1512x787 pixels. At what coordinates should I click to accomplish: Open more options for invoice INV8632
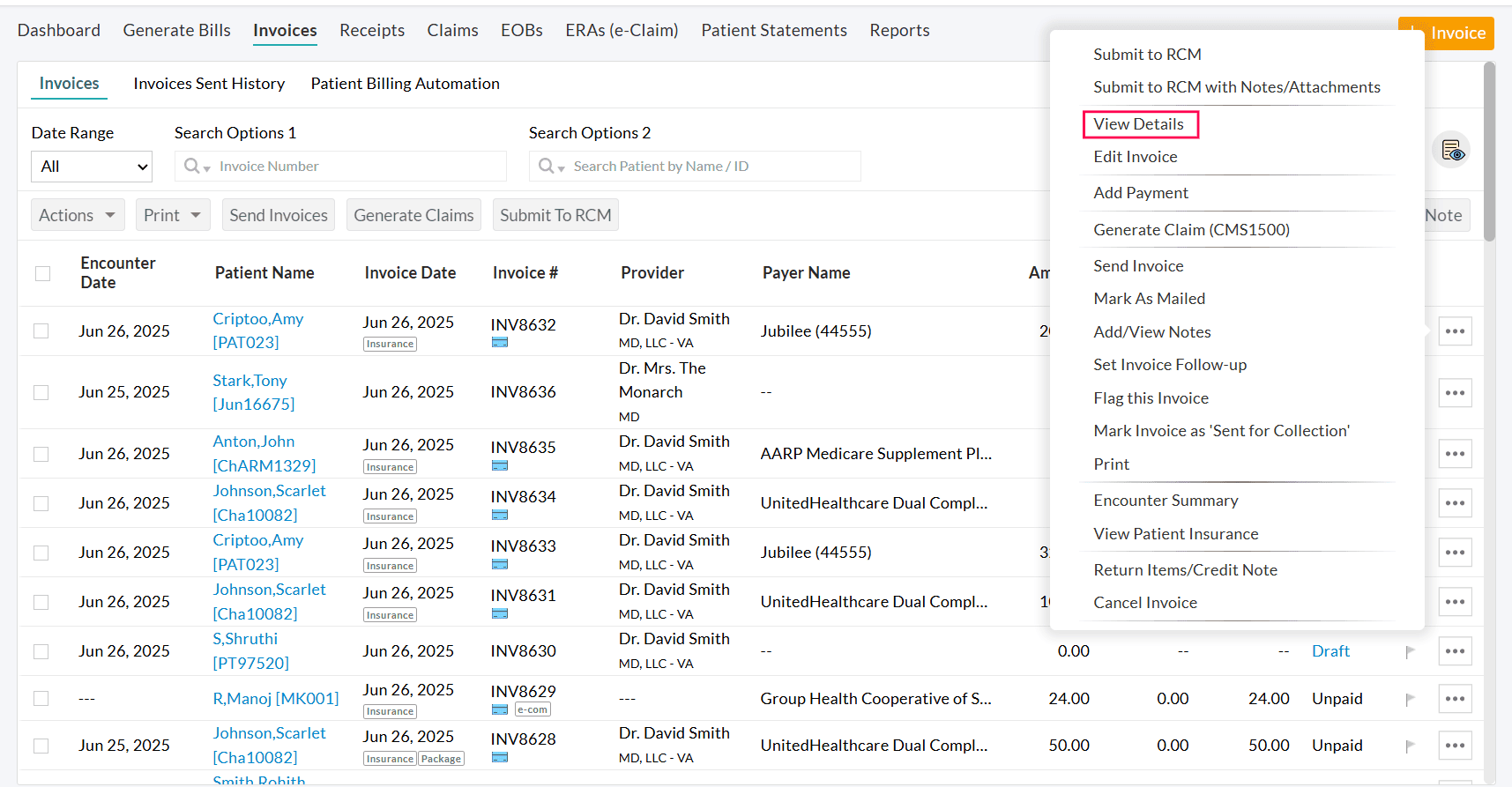point(1455,331)
